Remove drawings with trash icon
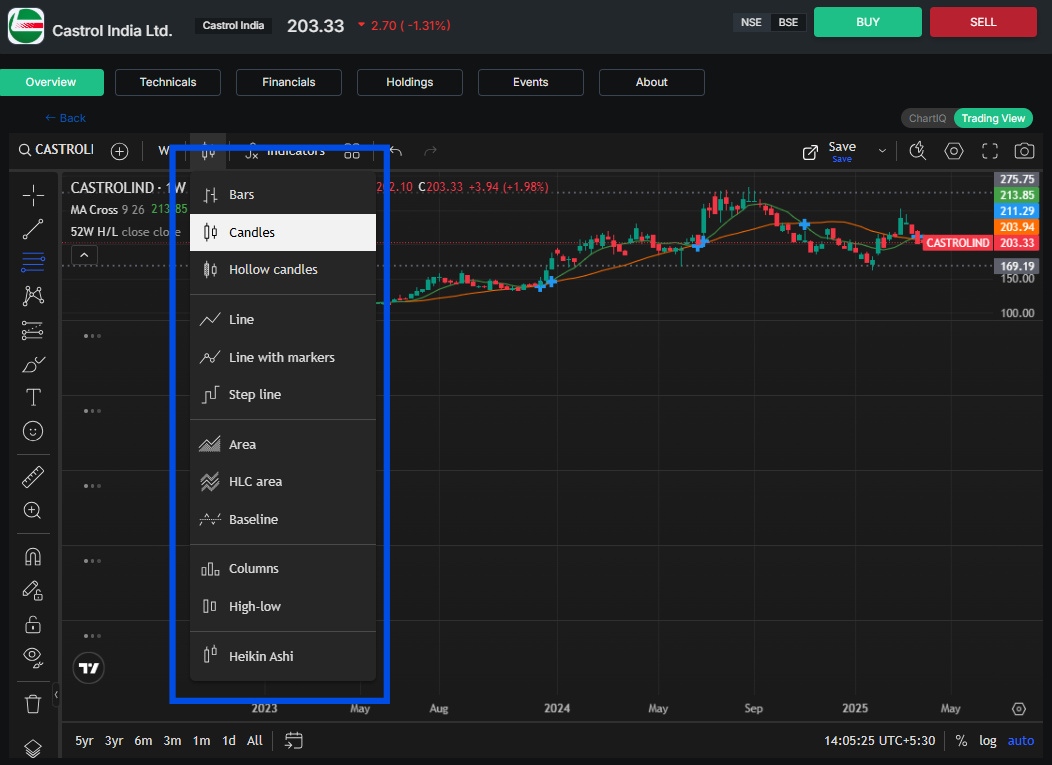Viewport: 1052px width, 765px height. tap(33, 704)
